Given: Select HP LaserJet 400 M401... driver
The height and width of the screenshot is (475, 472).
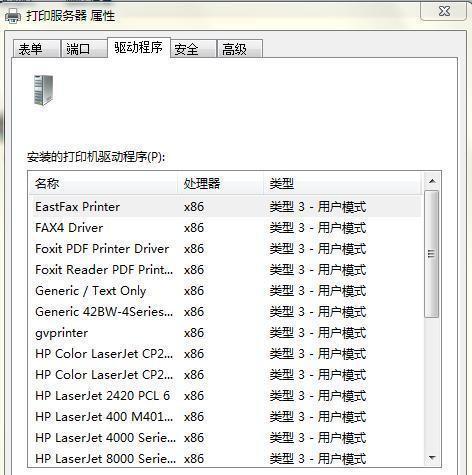Looking at the screenshot, I should (x=225, y=417).
